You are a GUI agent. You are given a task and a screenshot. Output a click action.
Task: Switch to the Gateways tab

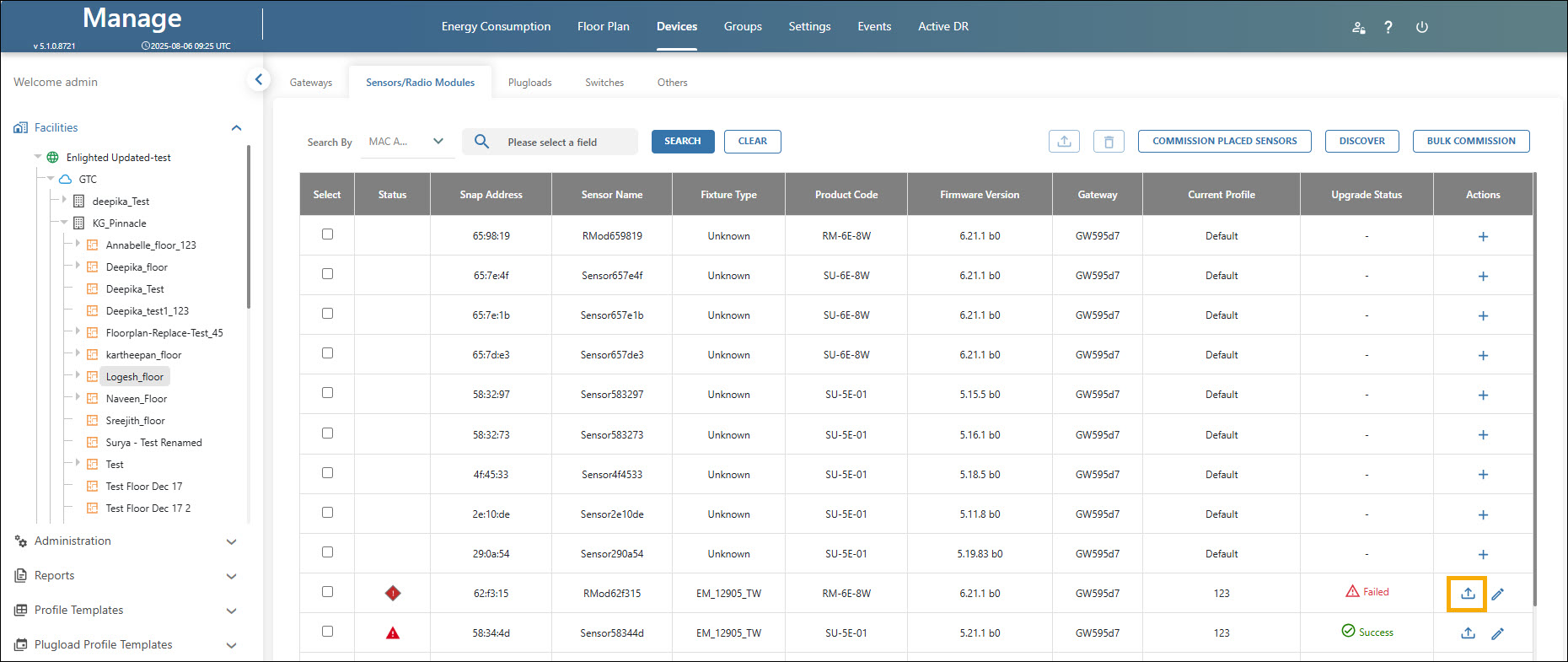[311, 83]
